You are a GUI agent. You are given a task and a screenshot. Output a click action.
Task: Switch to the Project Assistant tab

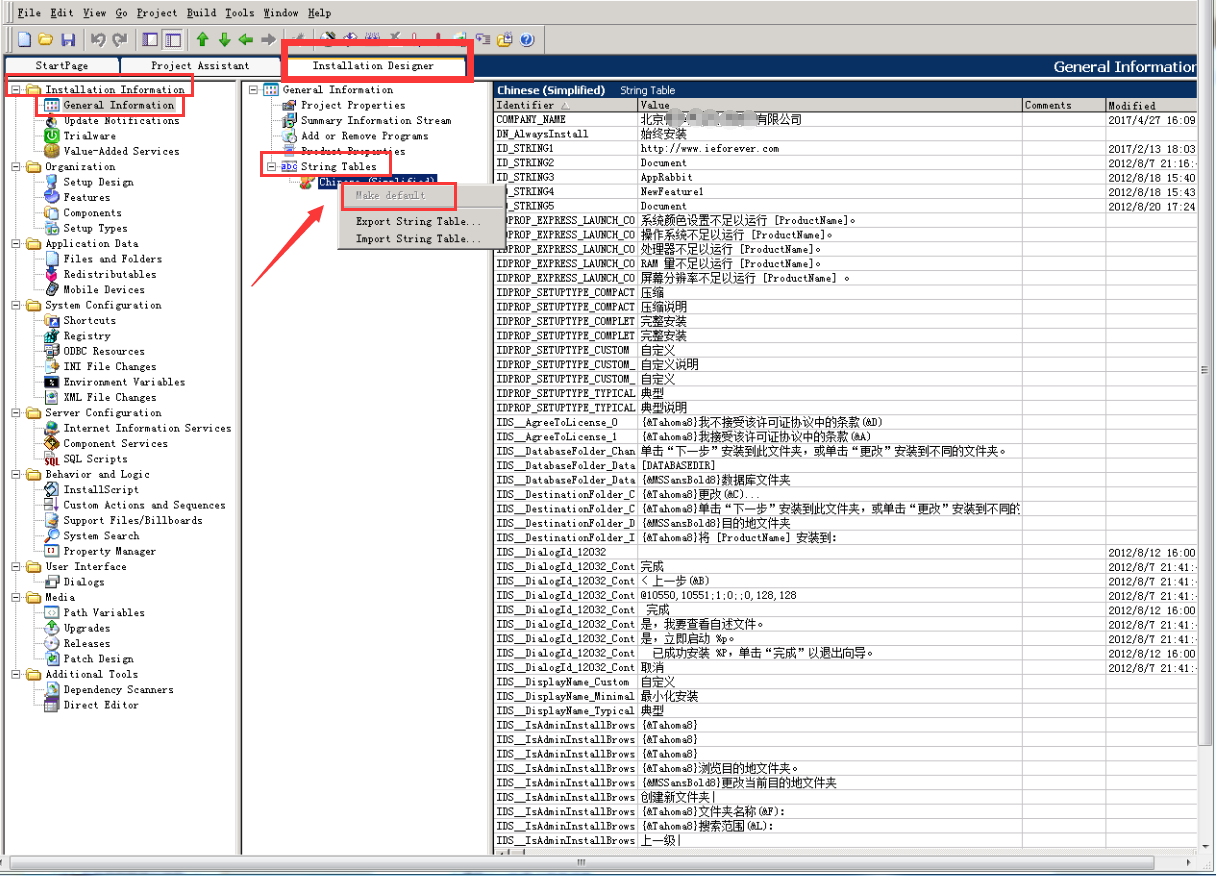point(200,66)
